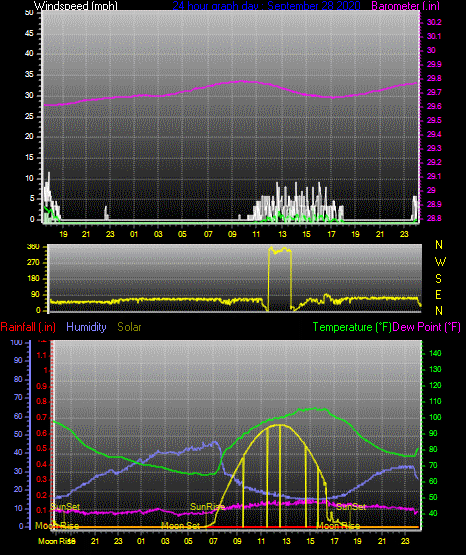466x555 pixels.
Task: Click the '0.4' rainfall axis value
Action: point(42,464)
